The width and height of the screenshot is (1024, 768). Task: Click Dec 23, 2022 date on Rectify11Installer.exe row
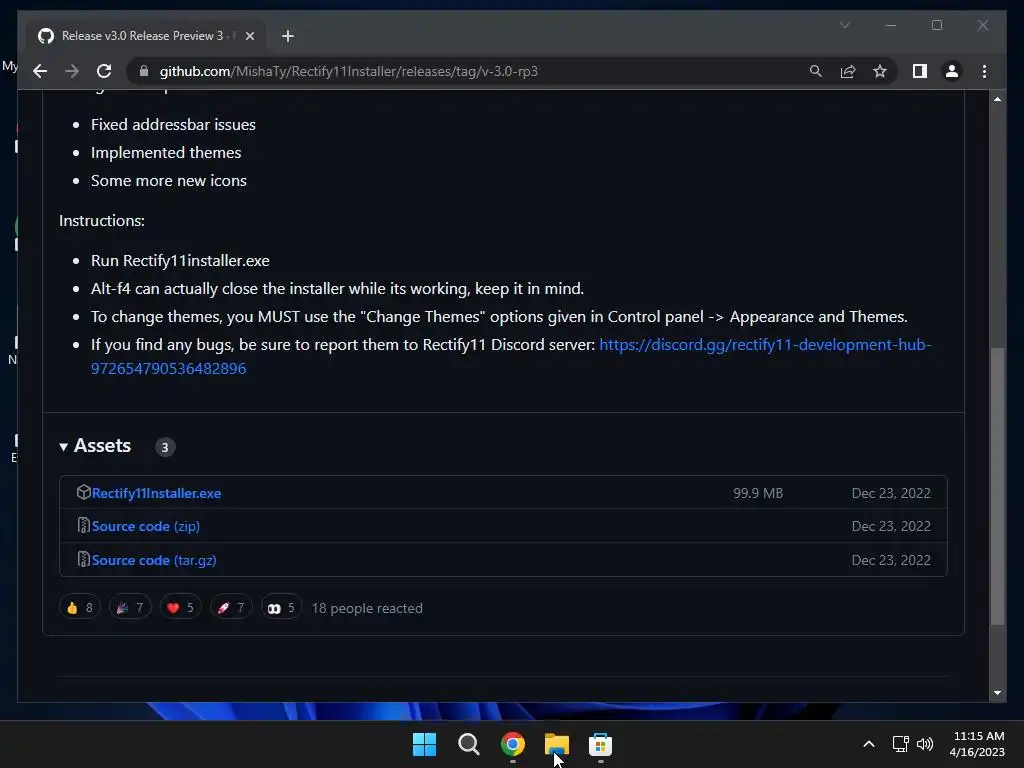tap(891, 493)
